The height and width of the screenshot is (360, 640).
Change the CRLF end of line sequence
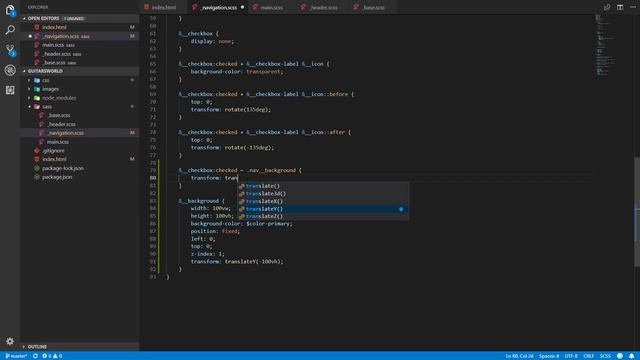click(x=588, y=356)
